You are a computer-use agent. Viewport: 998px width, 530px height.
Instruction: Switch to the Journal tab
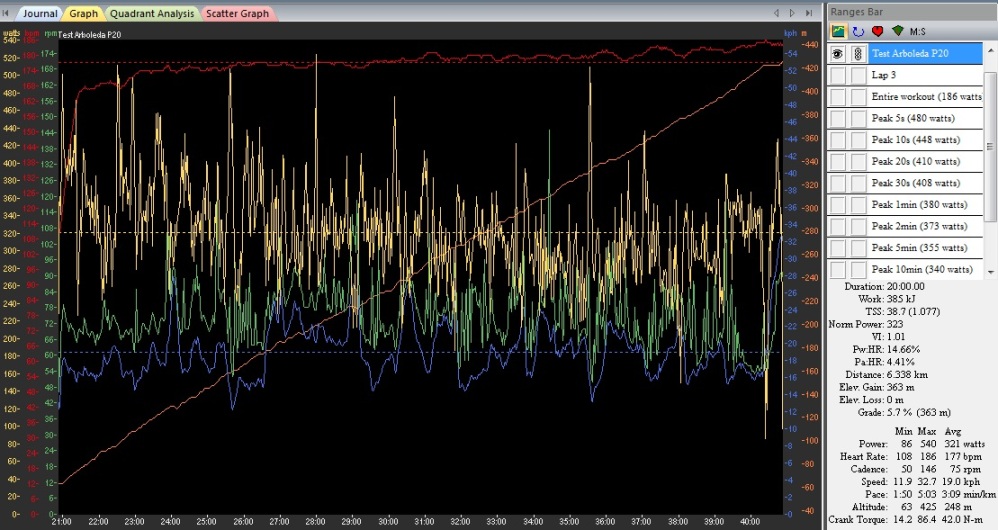coord(40,14)
